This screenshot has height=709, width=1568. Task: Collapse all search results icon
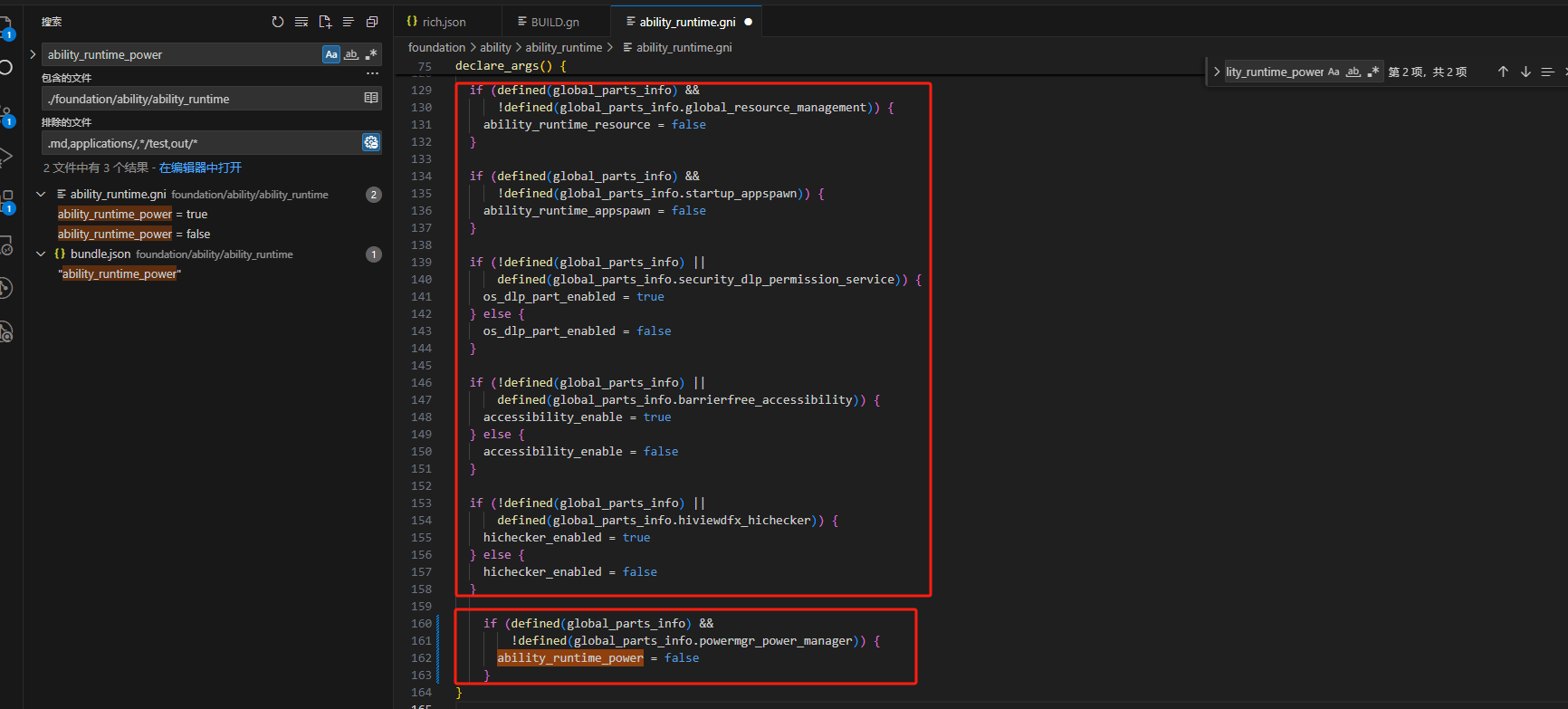372,22
